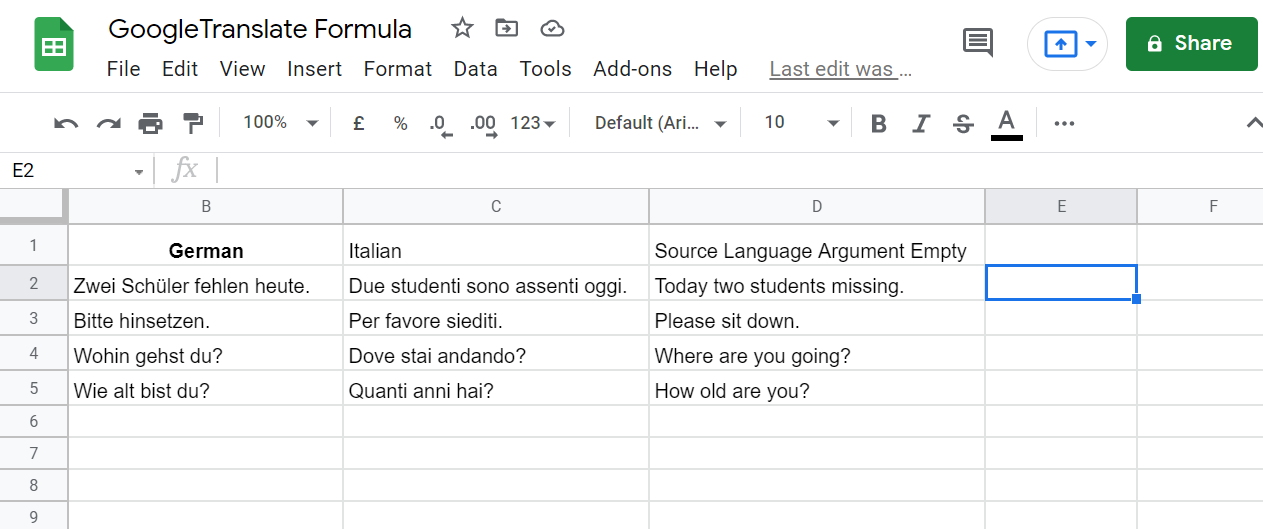The height and width of the screenshot is (529, 1263).
Task: Toggle italic formatting
Action: 921,123
